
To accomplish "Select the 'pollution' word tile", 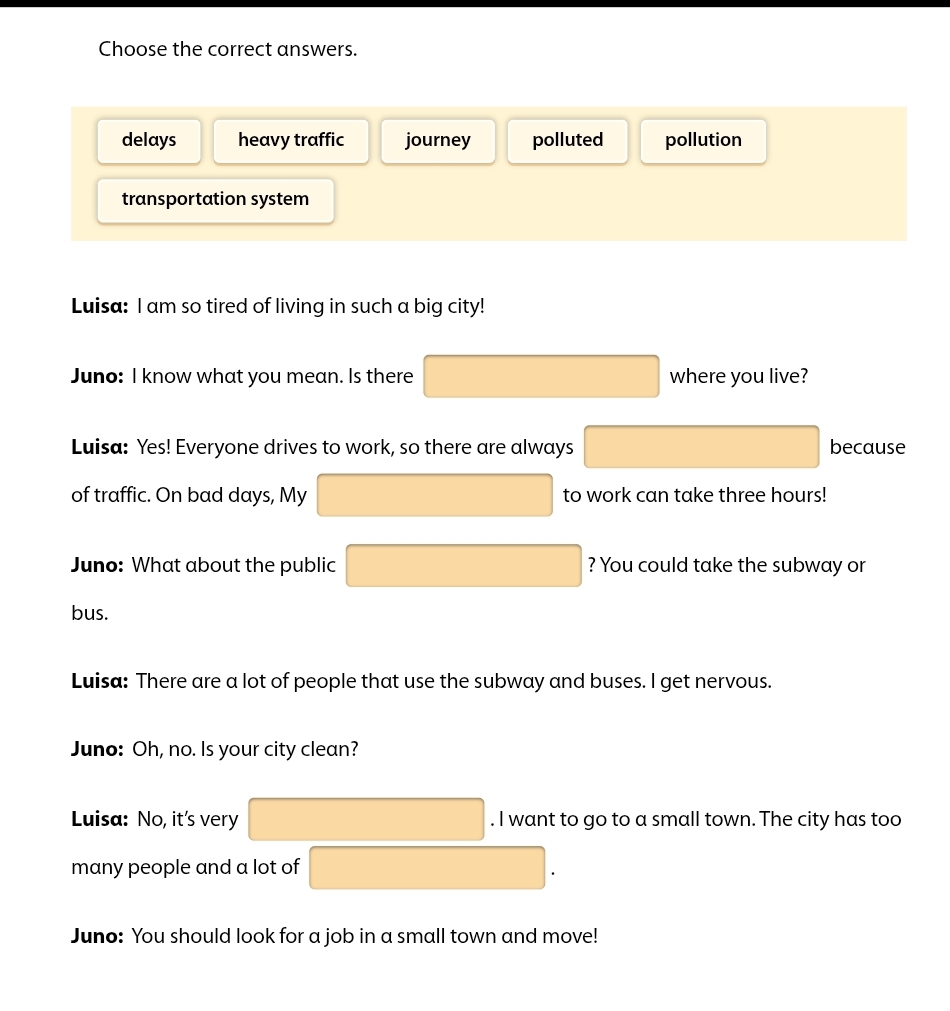I will tap(703, 141).
